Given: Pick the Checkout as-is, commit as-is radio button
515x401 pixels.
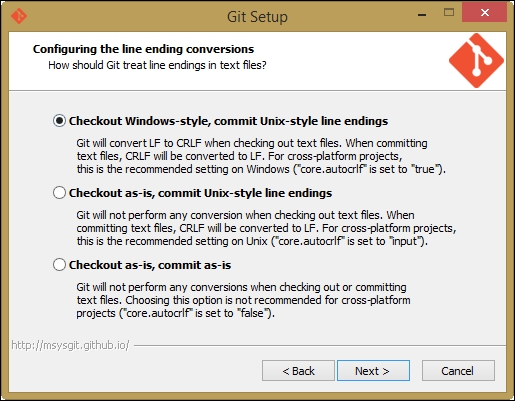Looking at the screenshot, I should tap(59, 265).
